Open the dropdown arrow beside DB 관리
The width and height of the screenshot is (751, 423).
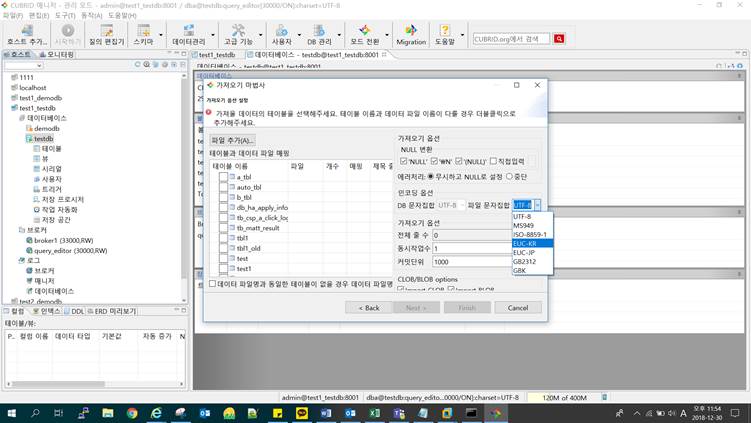click(x=339, y=35)
